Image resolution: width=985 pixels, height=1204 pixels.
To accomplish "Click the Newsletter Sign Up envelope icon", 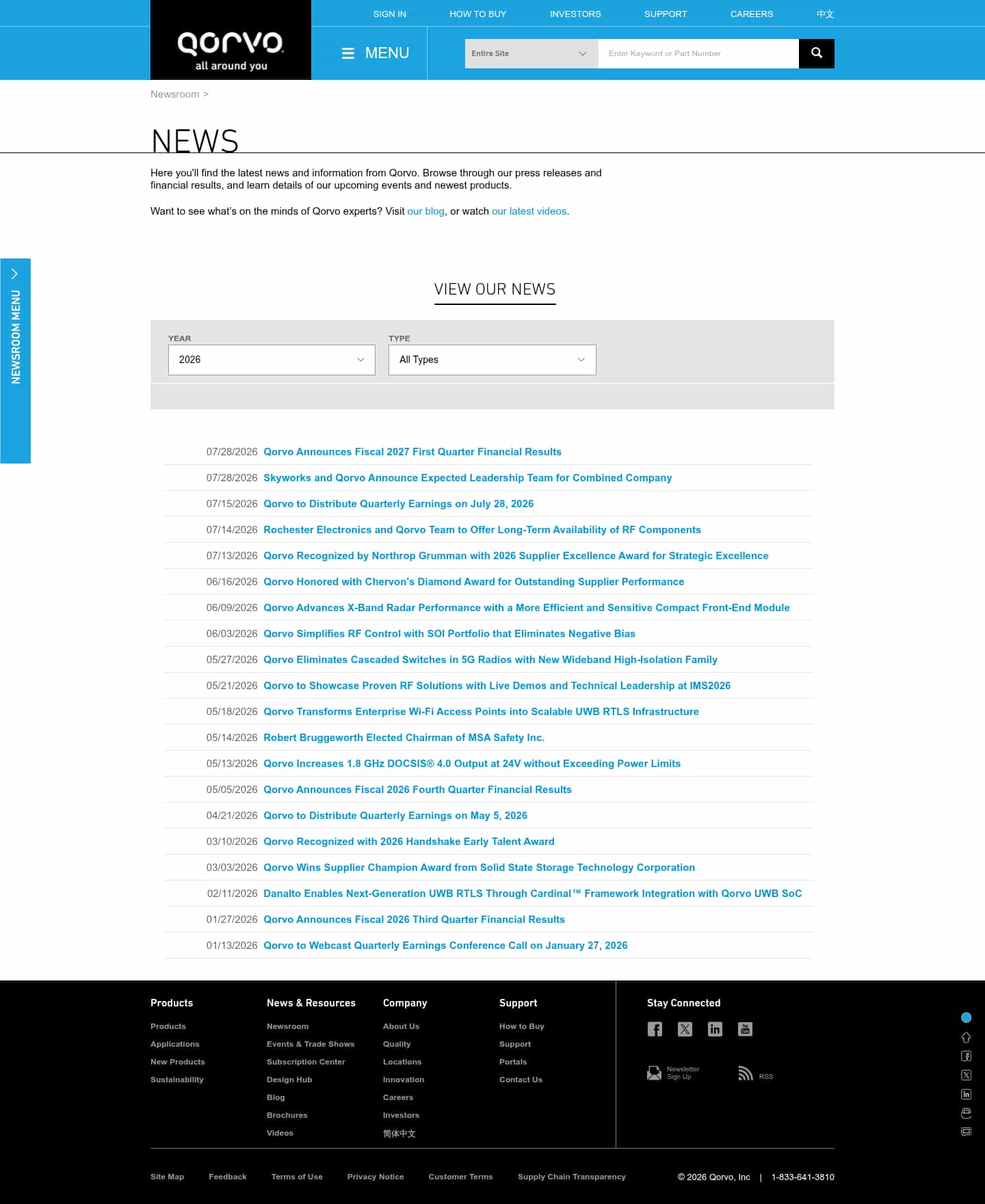I will point(654,1073).
